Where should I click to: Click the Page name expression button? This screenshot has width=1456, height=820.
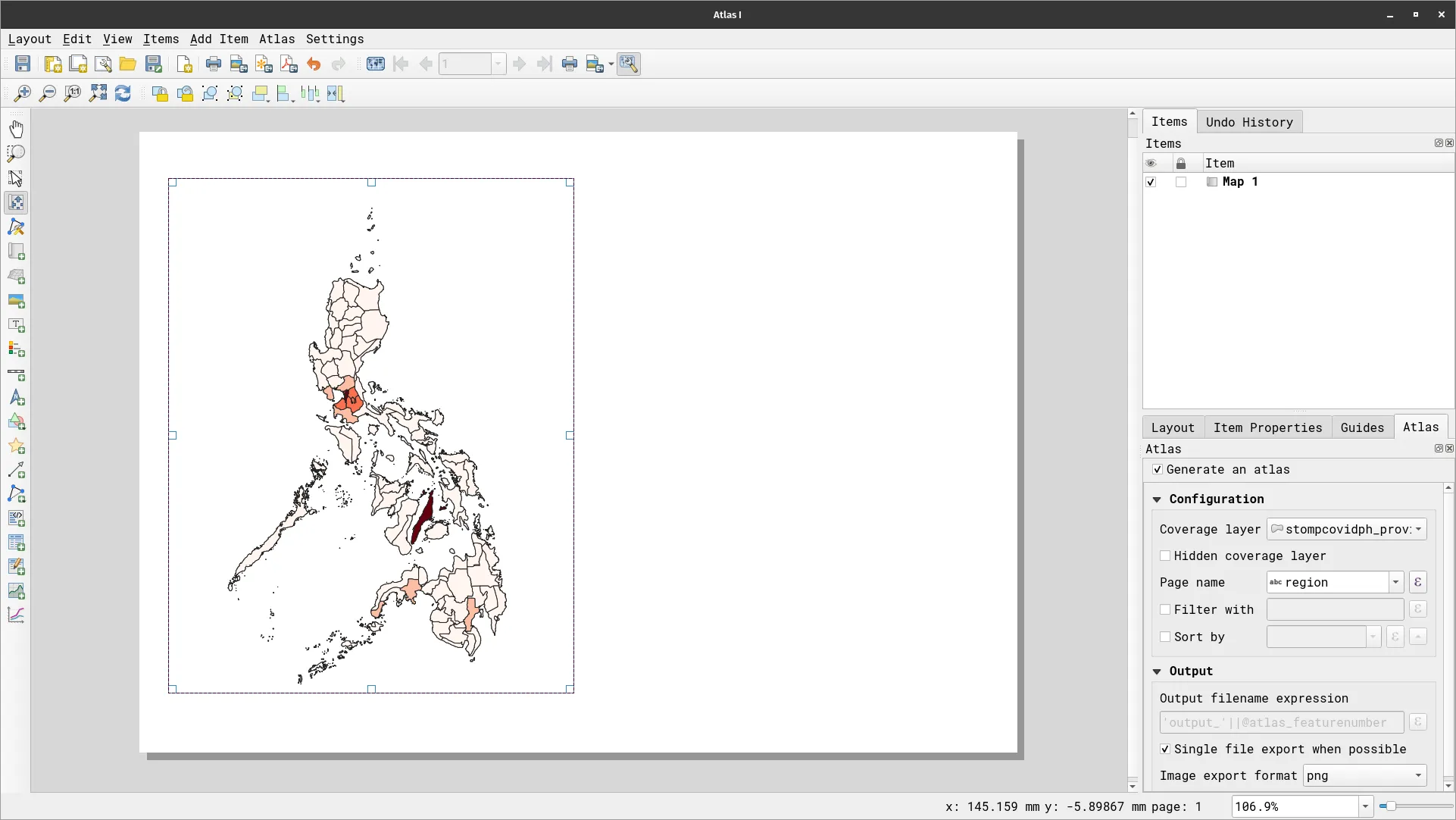(1417, 582)
